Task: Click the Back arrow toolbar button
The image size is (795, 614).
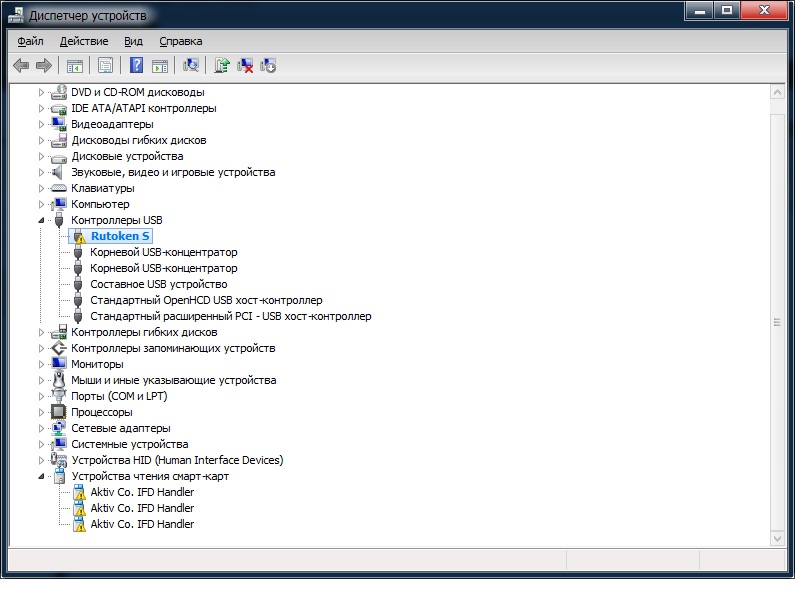Action: point(21,66)
